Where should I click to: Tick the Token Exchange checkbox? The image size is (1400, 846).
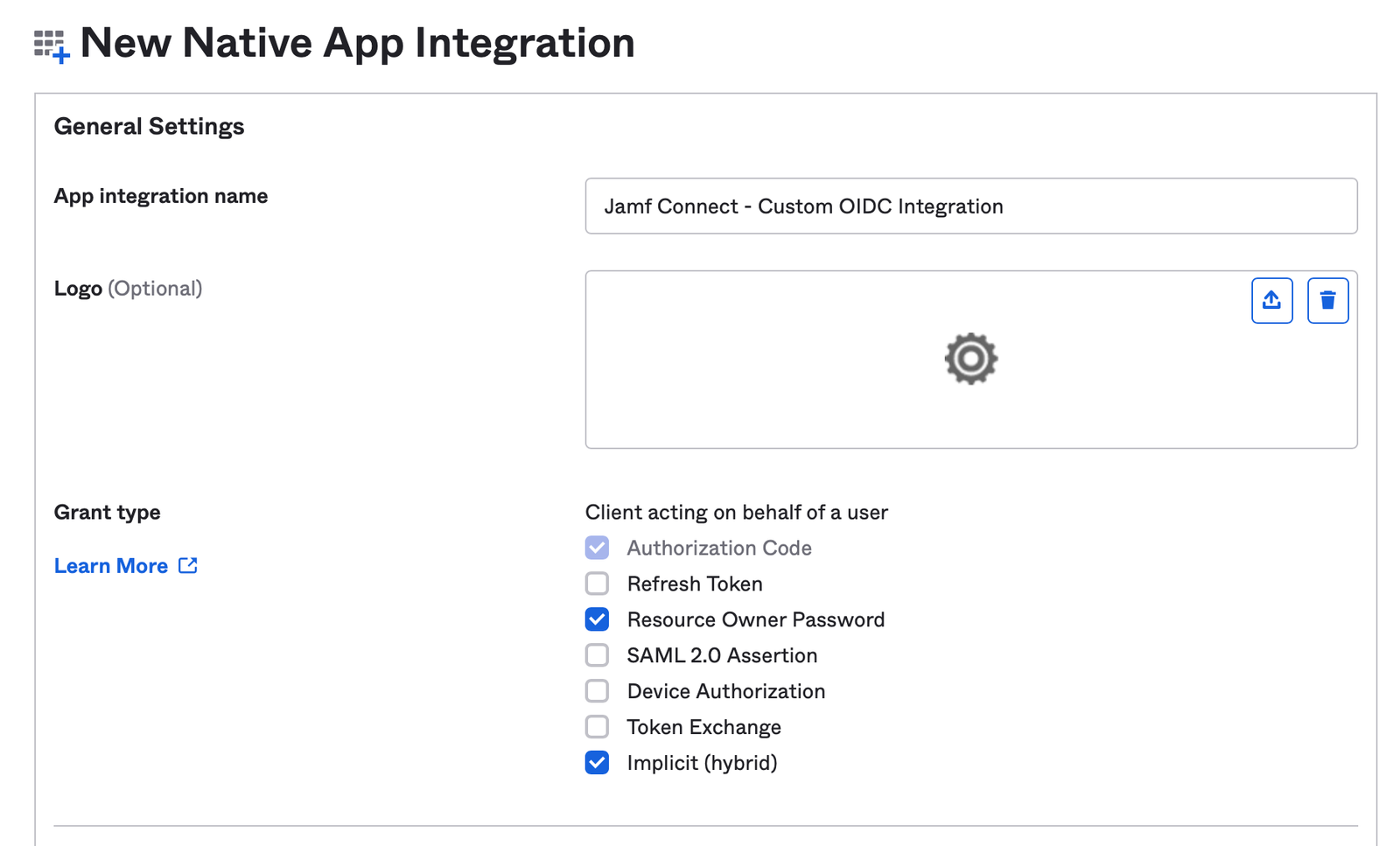coord(597,727)
